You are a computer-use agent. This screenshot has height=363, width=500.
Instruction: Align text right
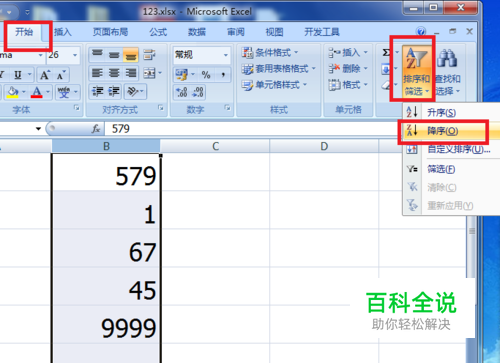pyautogui.click(x=131, y=73)
